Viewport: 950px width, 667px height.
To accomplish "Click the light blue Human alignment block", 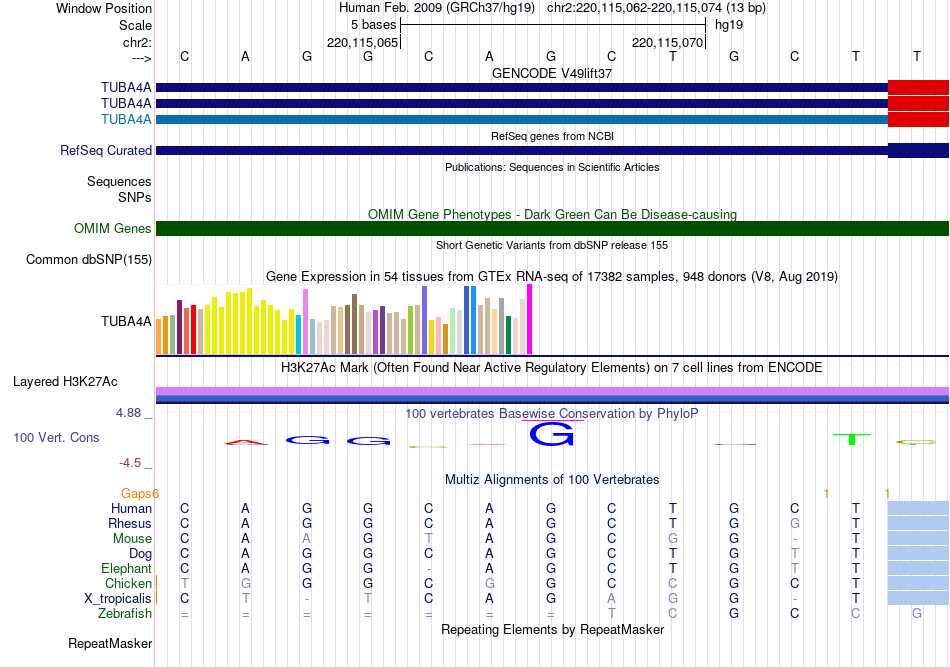I will tap(918, 508).
